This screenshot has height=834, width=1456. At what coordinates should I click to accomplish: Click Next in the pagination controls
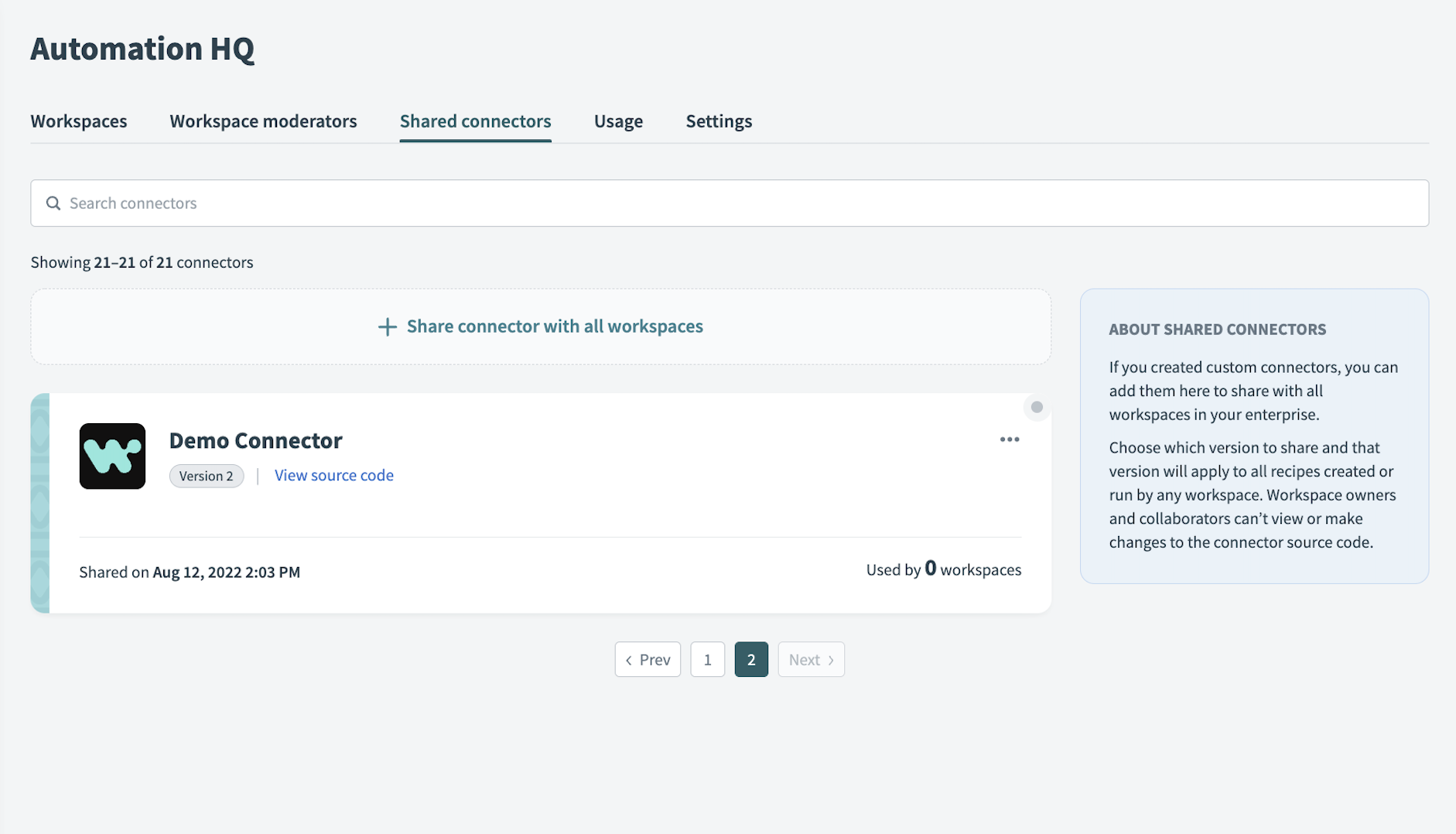[x=811, y=659]
